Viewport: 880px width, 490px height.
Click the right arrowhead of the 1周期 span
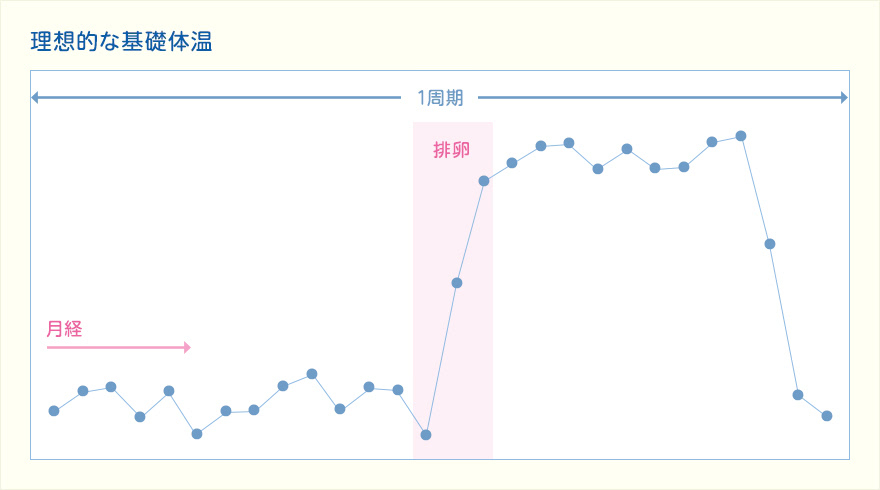(x=843, y=98)
